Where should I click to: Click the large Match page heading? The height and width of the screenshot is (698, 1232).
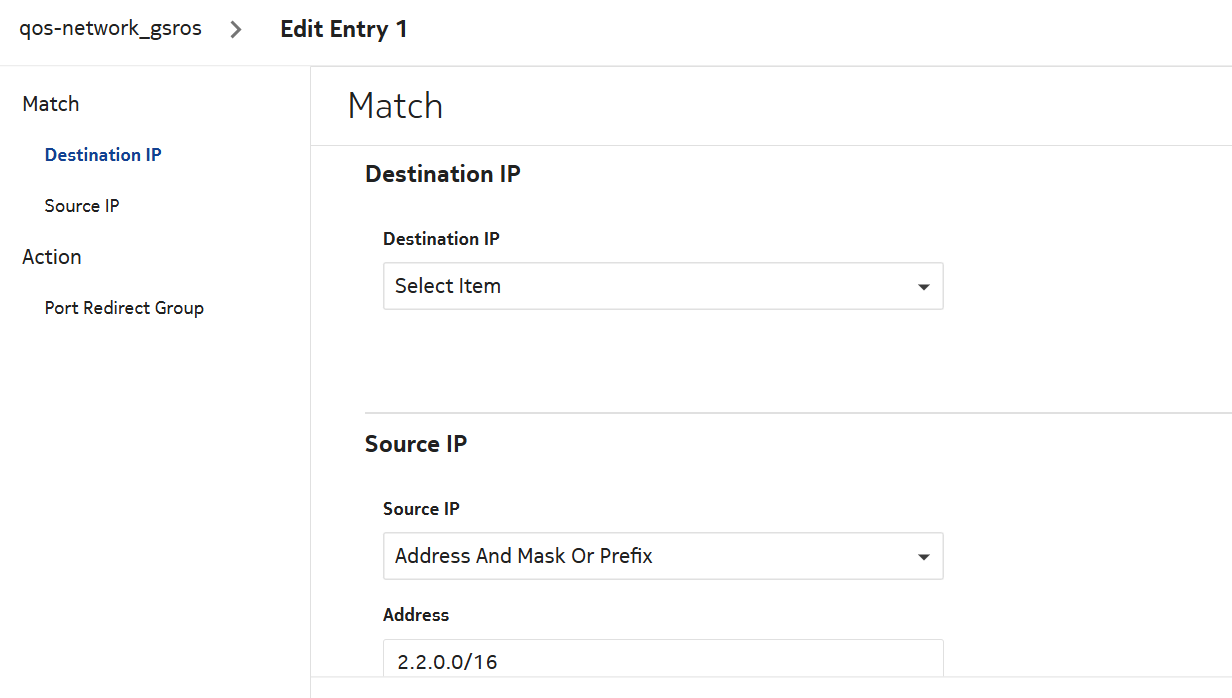[395, 106]
